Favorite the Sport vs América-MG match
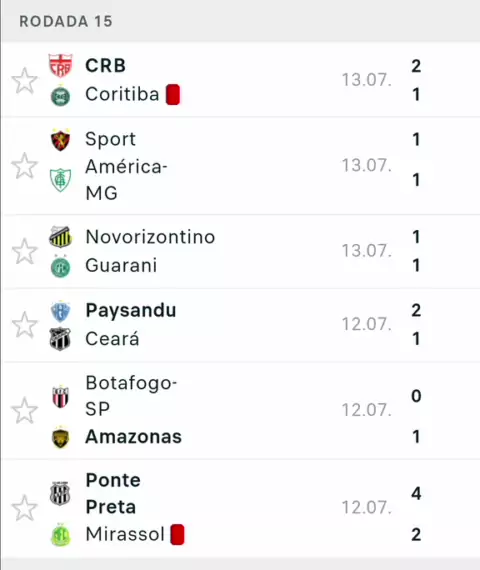Viewport: 480px width, 570px height. (24, 166)
